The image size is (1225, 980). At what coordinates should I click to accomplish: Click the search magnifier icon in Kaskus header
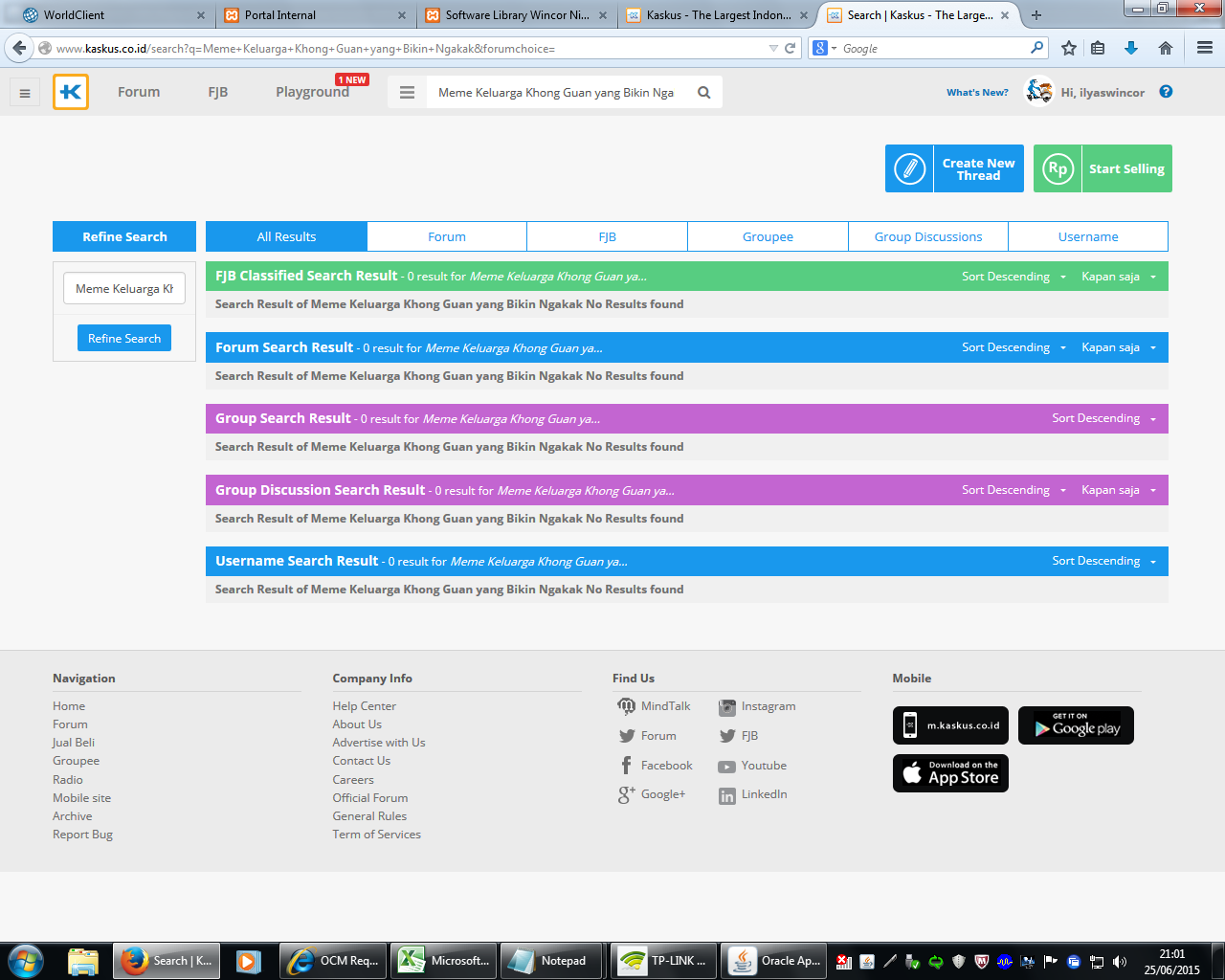click(704, 93)
